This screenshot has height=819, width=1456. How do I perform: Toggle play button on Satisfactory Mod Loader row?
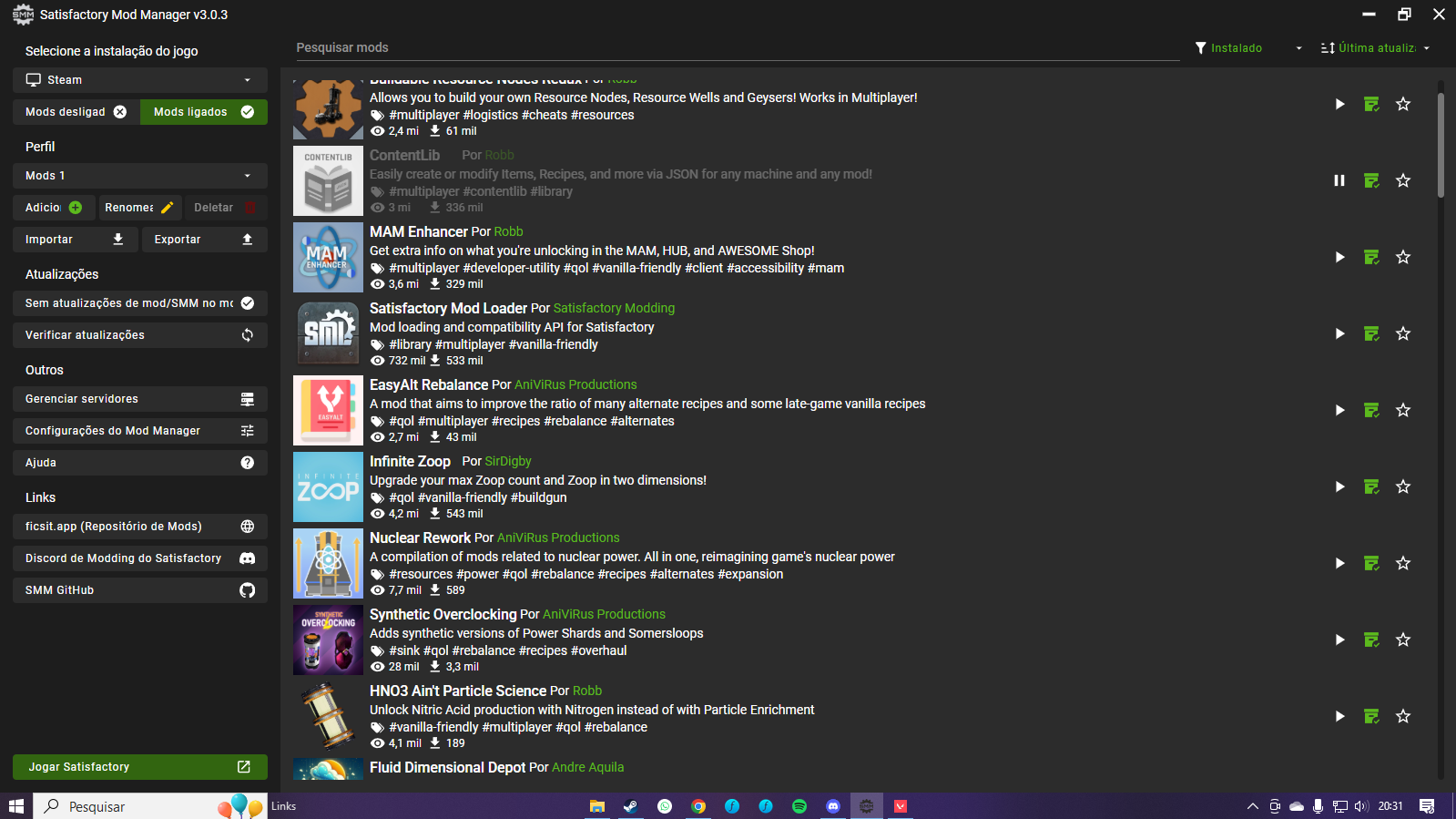pyautogui.click(x=1339, y=333)
